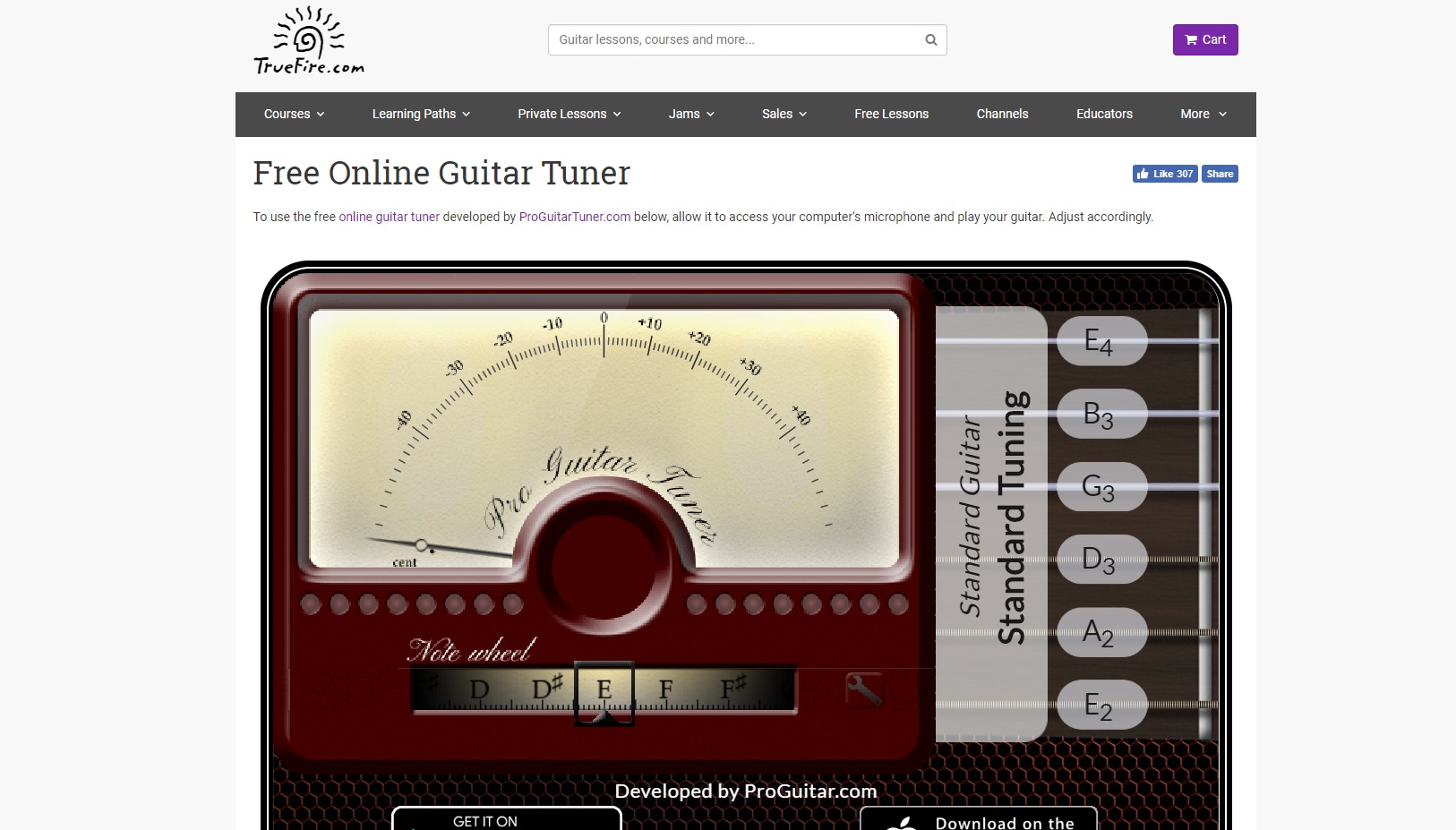This screenshot has width=1456, height=830.
Task: Click the E note on the note wheel
Action: point(604,689)
